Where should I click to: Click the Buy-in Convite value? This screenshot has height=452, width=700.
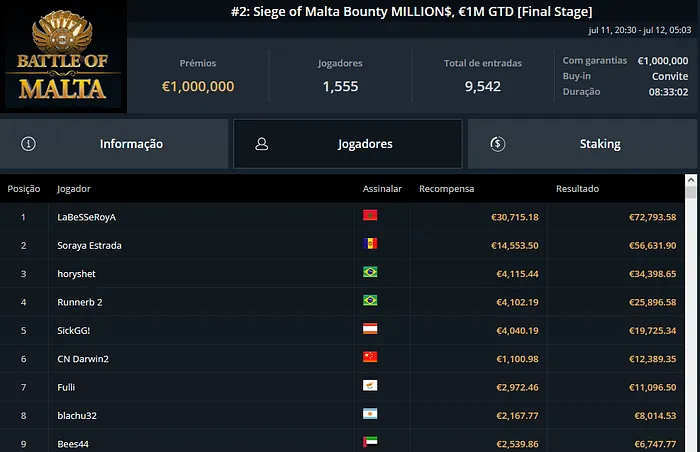click(670, 76)
